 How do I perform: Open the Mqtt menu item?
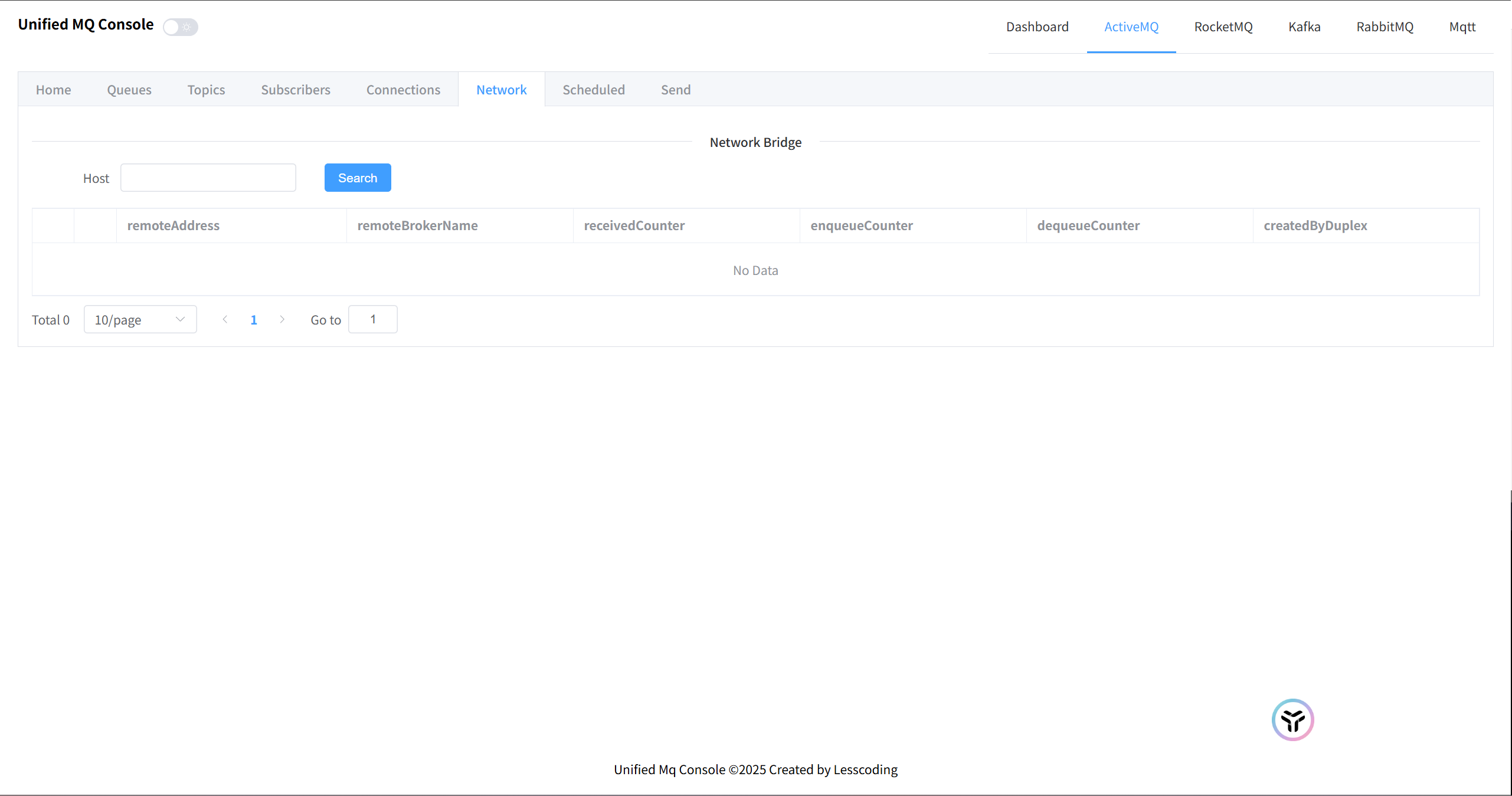tap(1462, 27)
